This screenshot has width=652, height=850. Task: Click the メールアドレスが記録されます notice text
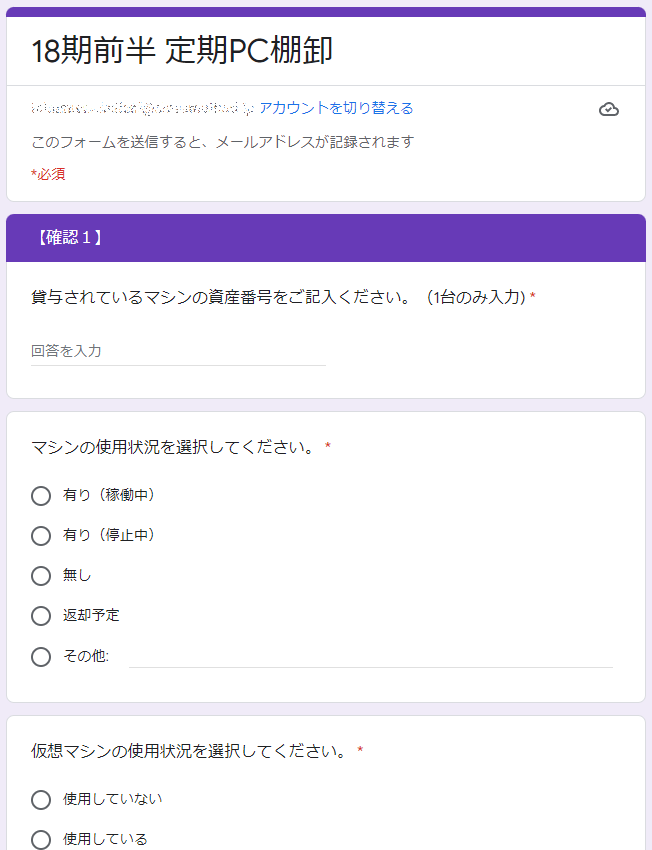(x=223, y=142)
